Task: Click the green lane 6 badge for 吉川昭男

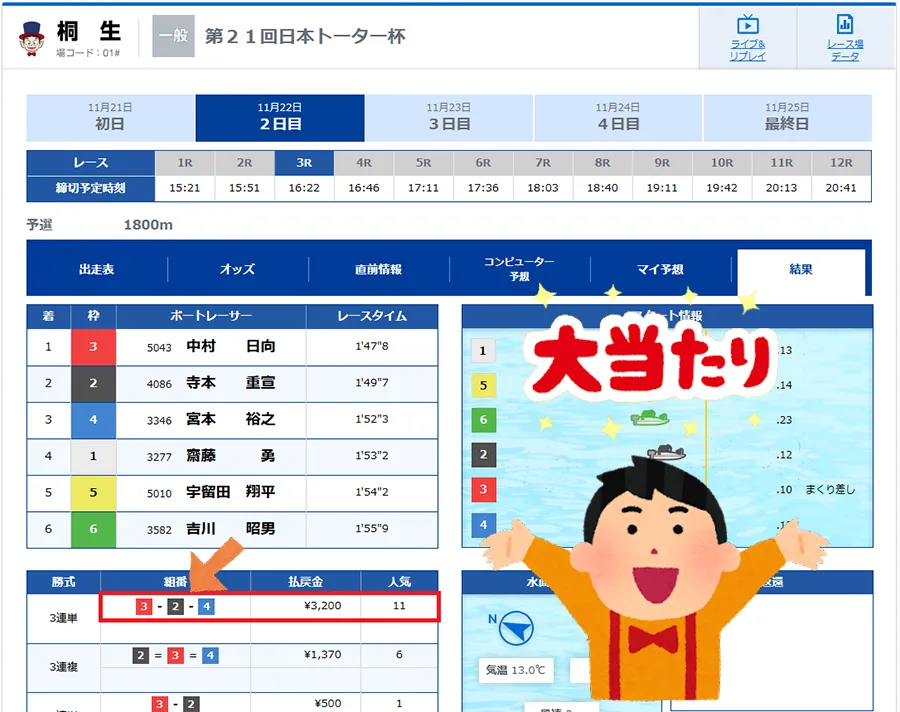Action: pyautogui.click(x=93, y=529)
